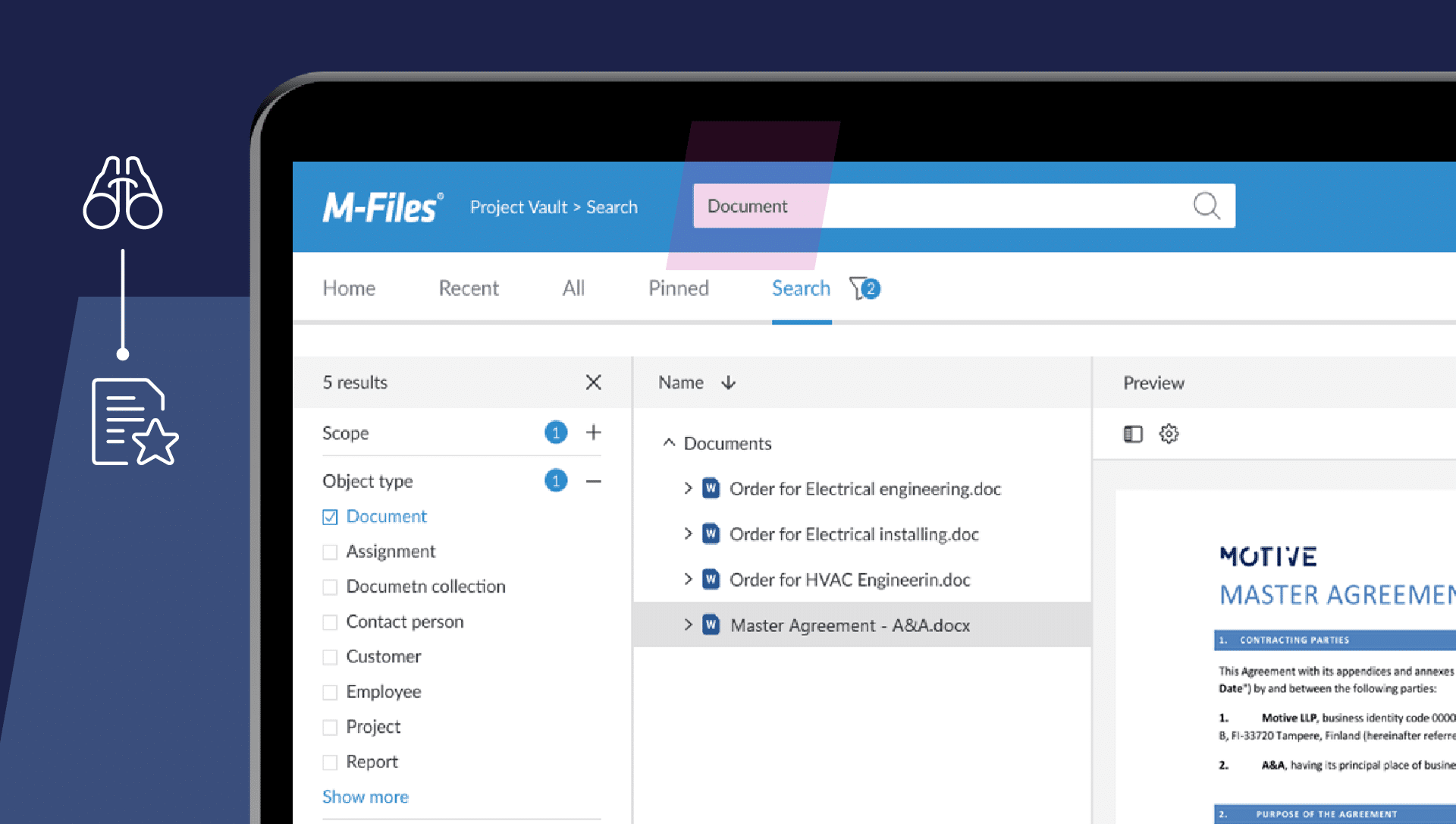This screenshot has width=1456, height=824.
Task: Click the magnifying glass search icon
Action: pos(1206,206)
